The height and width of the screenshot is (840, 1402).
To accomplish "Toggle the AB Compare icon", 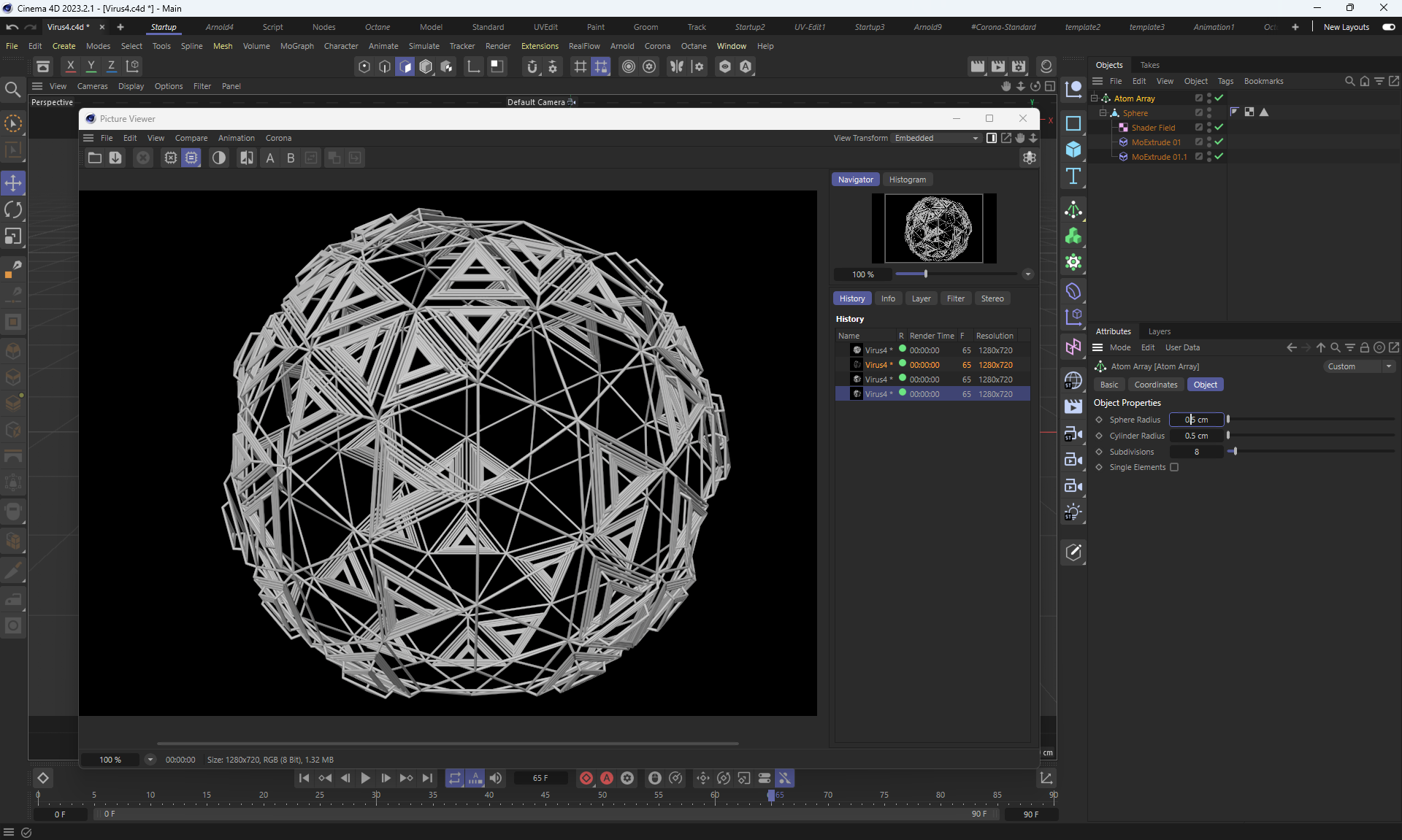I will [247, 158].
